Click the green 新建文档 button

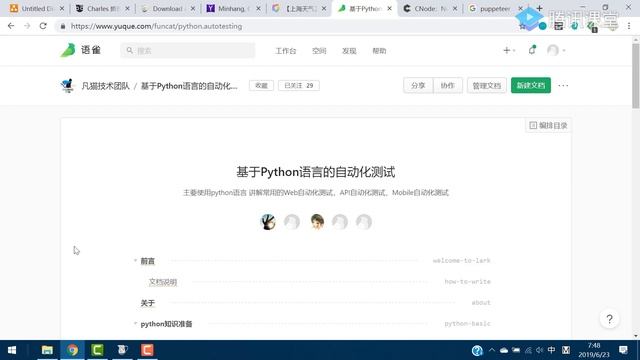tap(531, 85)
